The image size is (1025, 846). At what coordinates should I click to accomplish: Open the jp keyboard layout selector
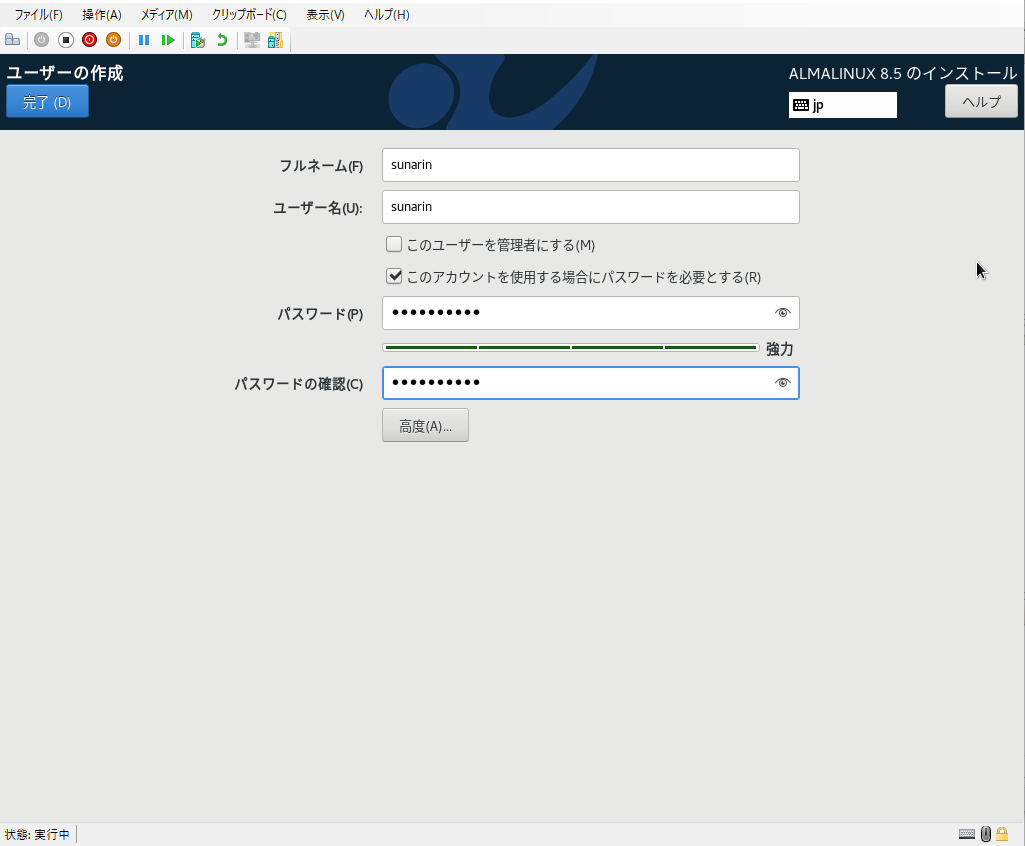click(843, 105)
